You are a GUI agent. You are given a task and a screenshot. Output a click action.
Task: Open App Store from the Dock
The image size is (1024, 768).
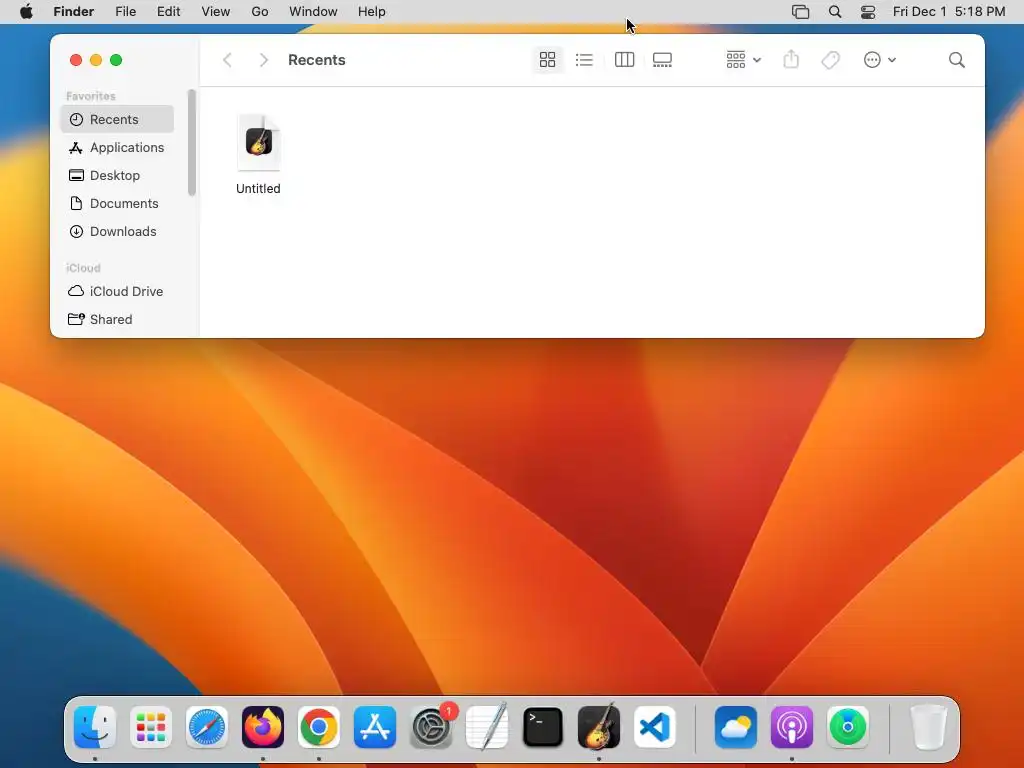(375, 727)
